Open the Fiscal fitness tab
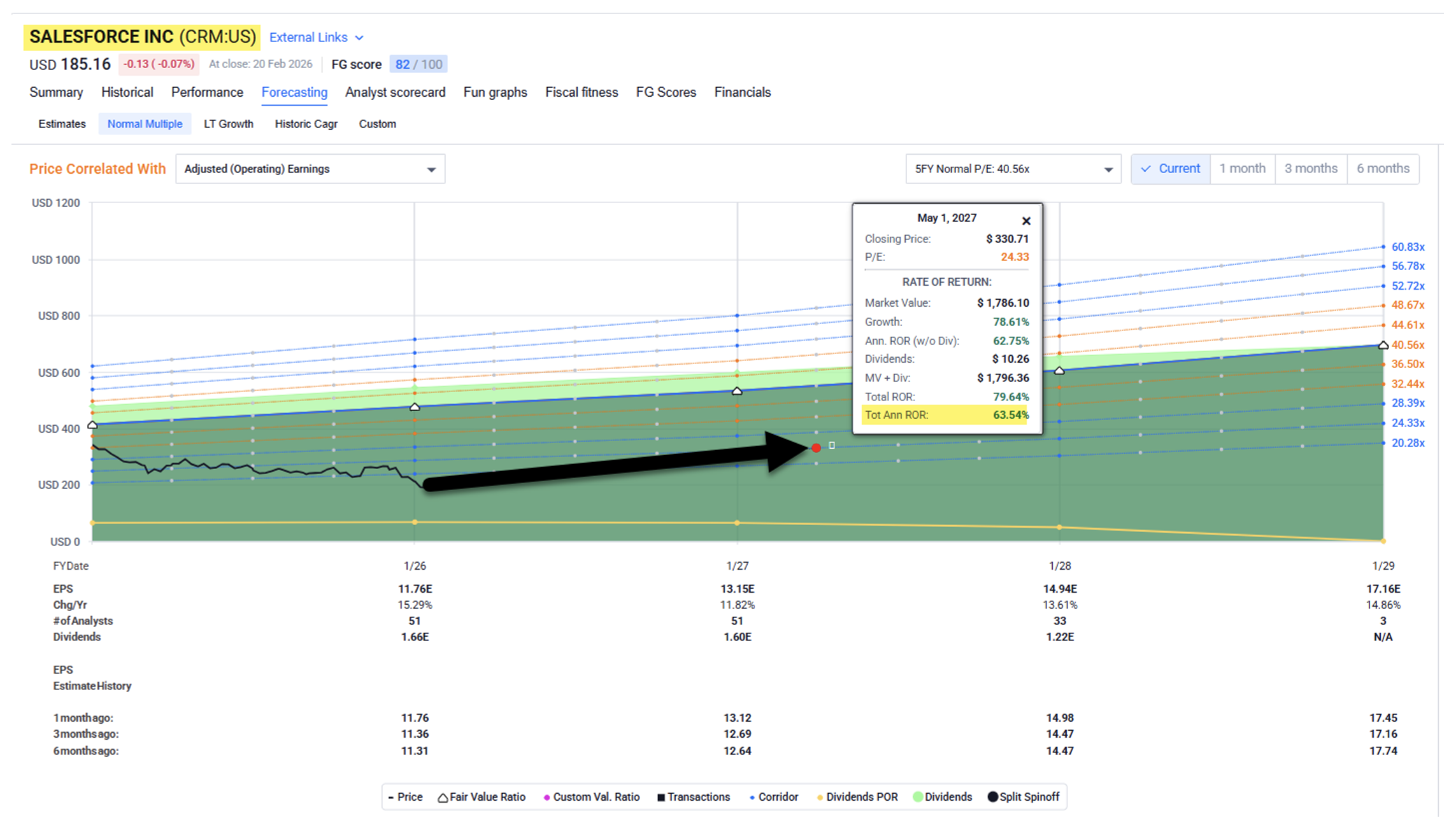The image size is (1456, 839). tap(581, 92)
